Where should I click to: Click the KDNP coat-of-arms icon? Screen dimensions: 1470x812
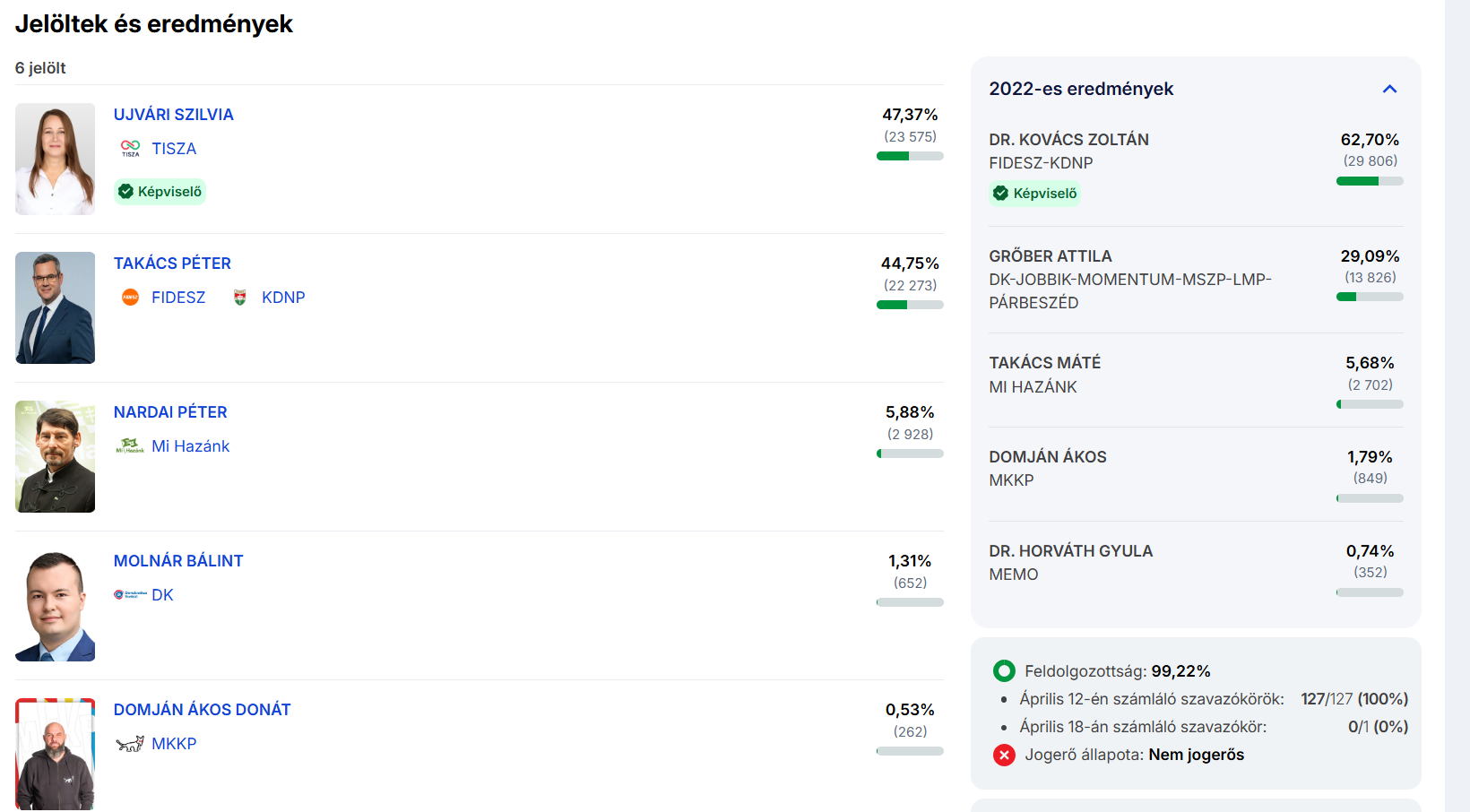(239, 298)
